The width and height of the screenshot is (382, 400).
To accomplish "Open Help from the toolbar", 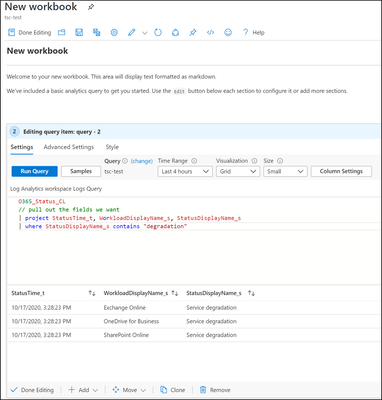I will click(x=254, y=32).
